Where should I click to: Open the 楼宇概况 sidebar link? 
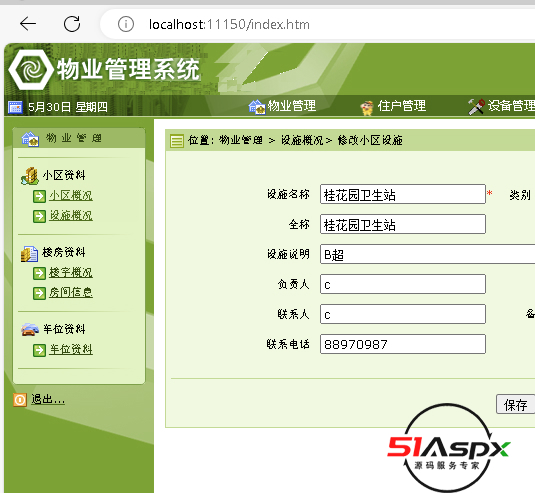[71, 273]
